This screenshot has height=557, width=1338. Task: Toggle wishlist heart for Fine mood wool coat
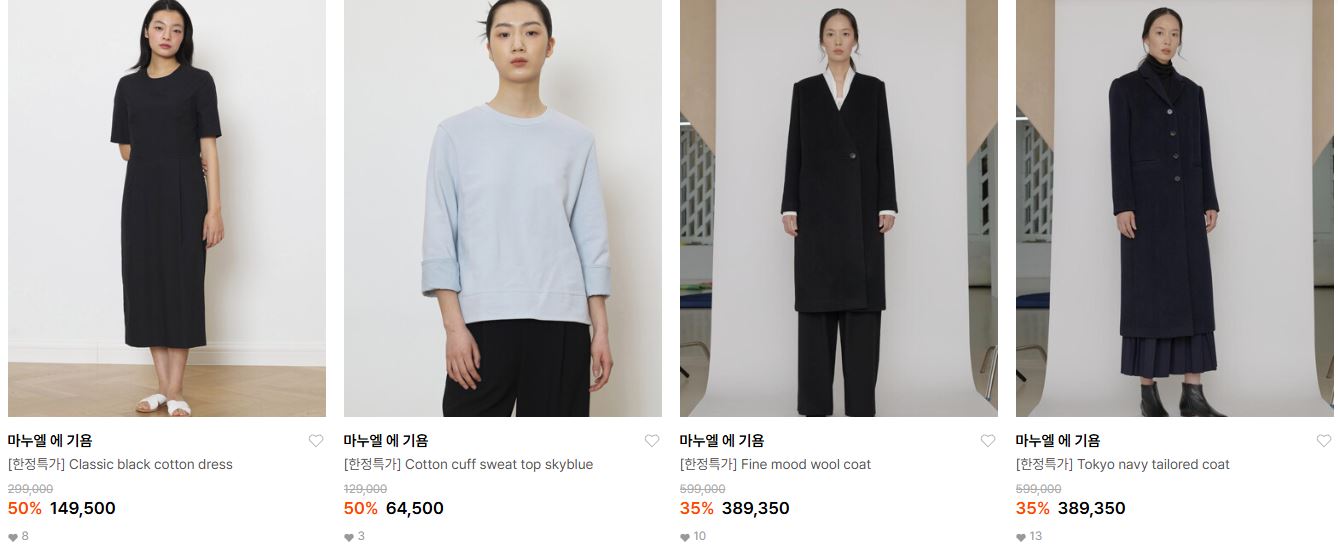[x=988, y=441]
